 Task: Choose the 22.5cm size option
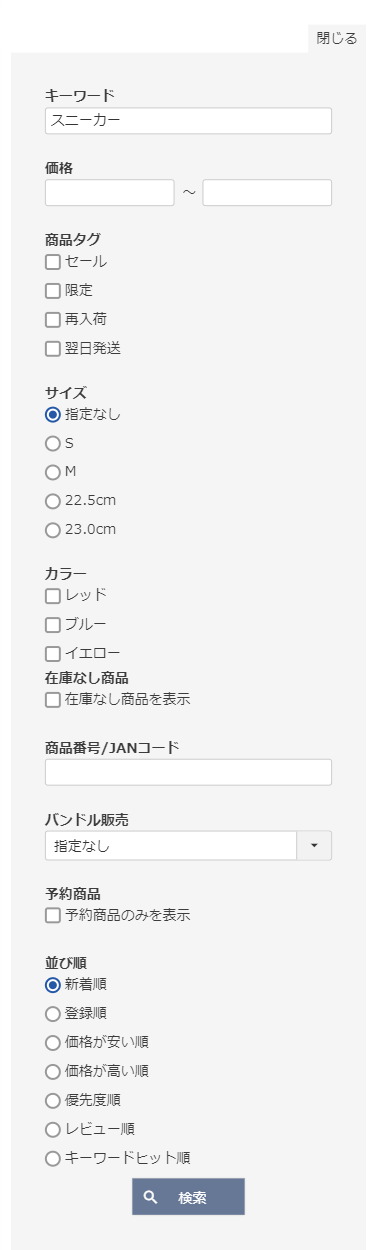pos(53,501)
